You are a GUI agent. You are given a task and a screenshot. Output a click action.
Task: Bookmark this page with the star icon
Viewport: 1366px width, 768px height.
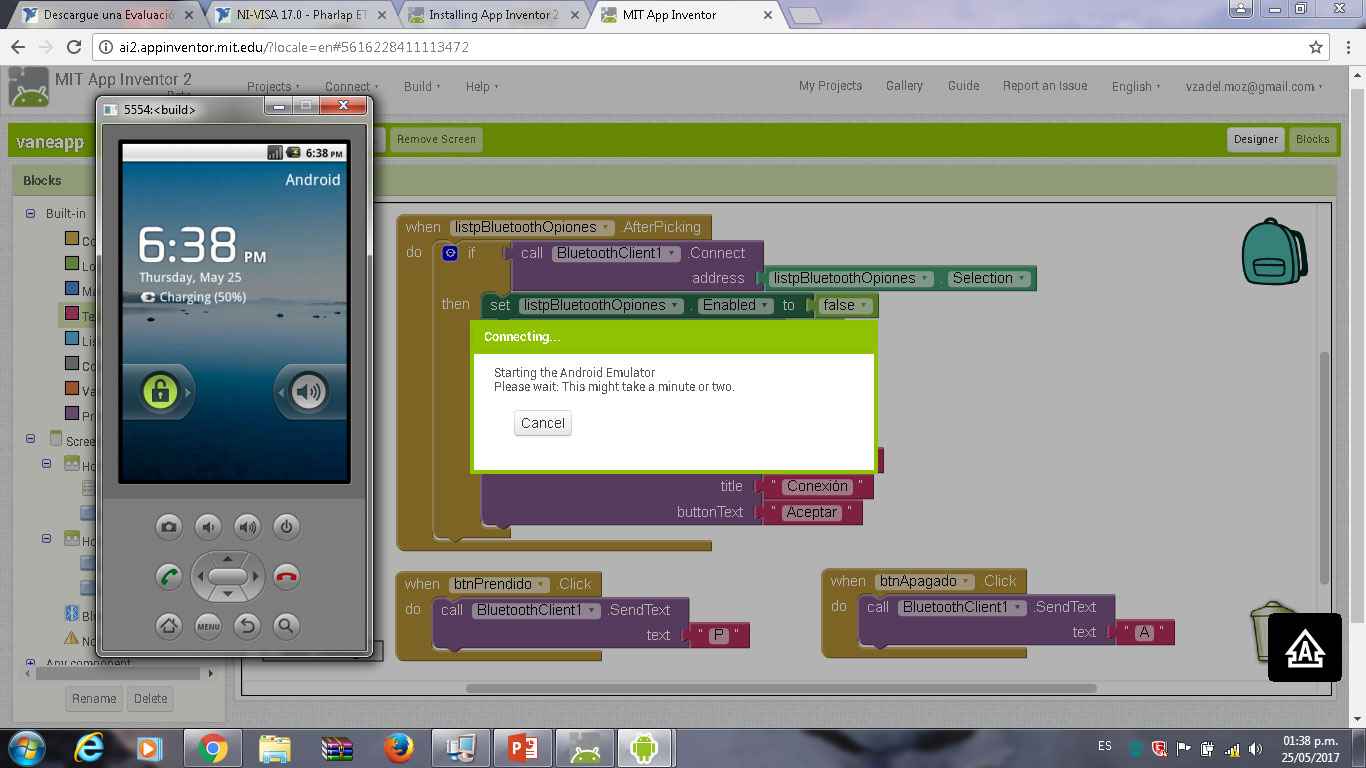coord(1316,47)
